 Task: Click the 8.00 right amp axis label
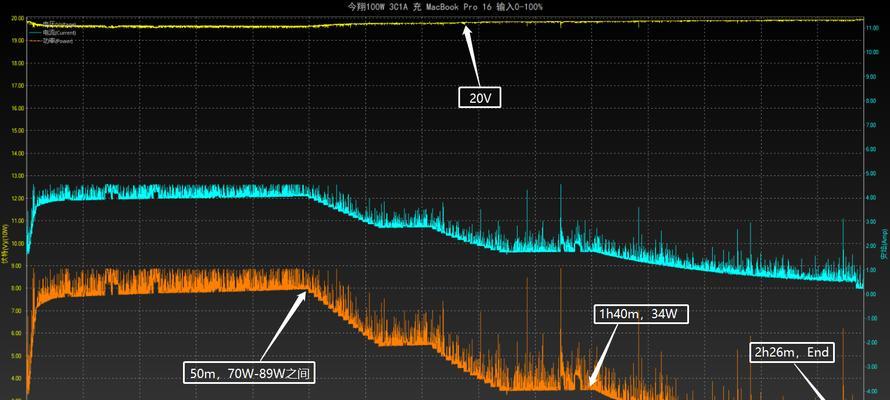click(873, 100)
